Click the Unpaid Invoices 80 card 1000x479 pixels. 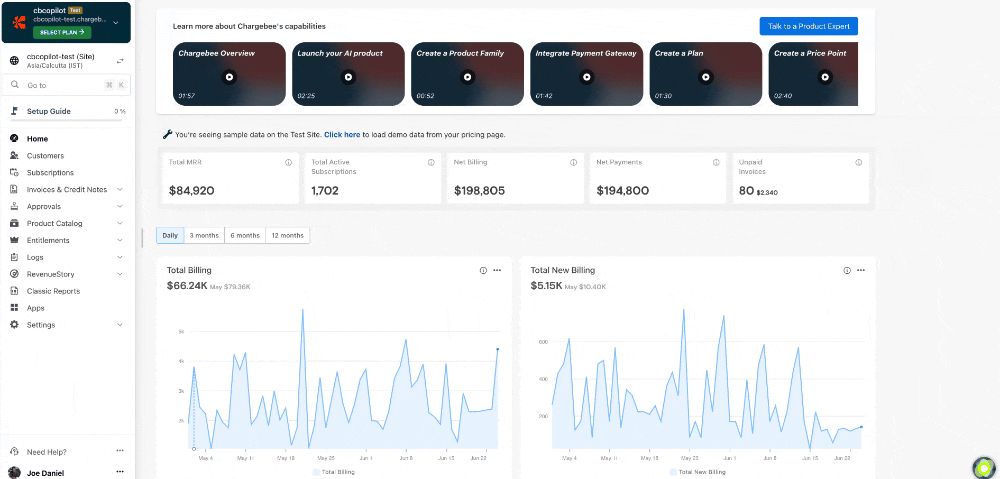click(800, 179)
